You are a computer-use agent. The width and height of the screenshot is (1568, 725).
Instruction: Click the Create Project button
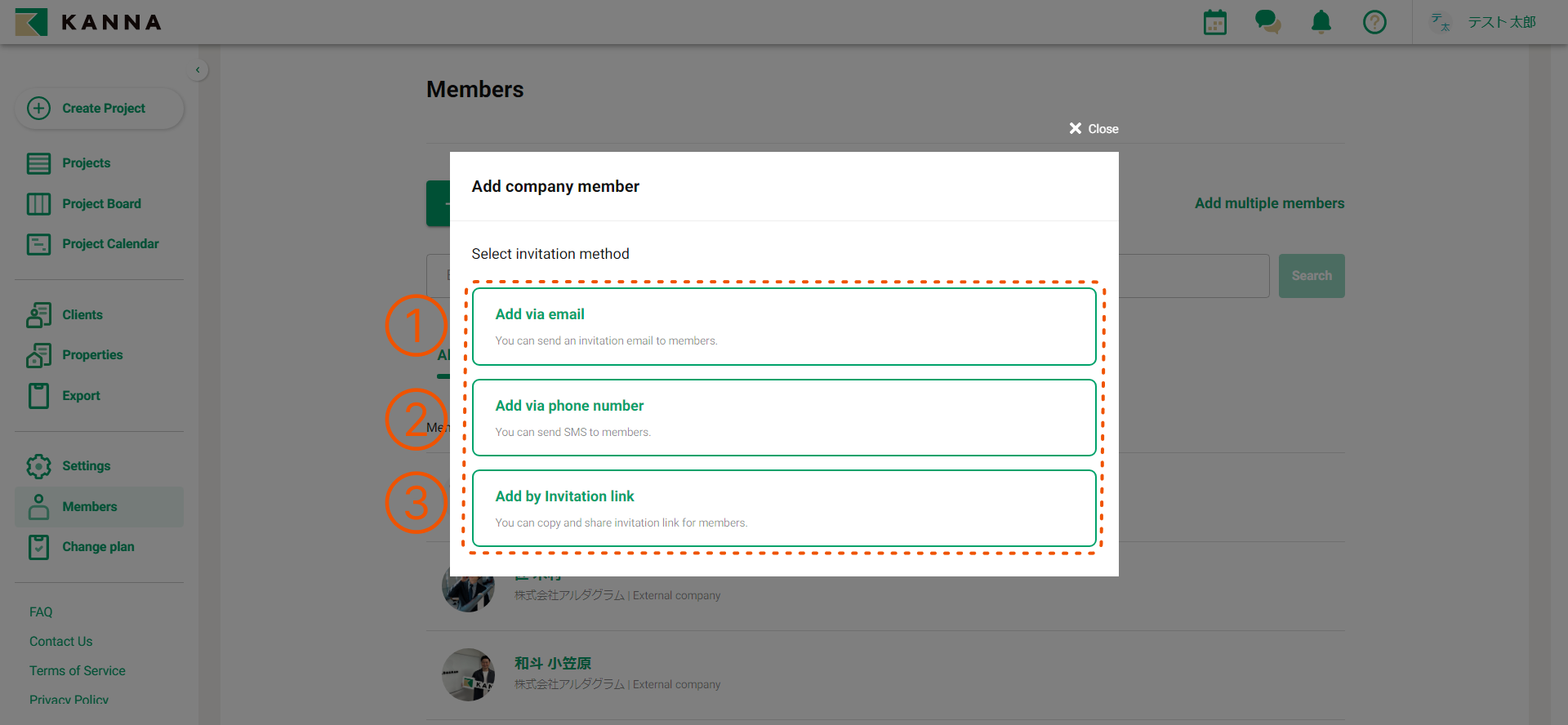pos(100,109)
